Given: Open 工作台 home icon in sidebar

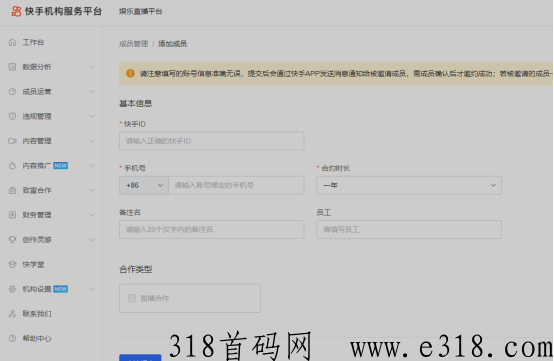Looking at the screenshot, I should (x=12, y=42).
